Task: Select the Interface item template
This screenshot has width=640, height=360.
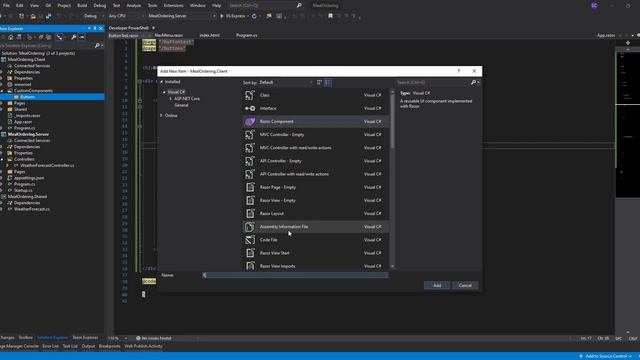Action: pos(316,108)
